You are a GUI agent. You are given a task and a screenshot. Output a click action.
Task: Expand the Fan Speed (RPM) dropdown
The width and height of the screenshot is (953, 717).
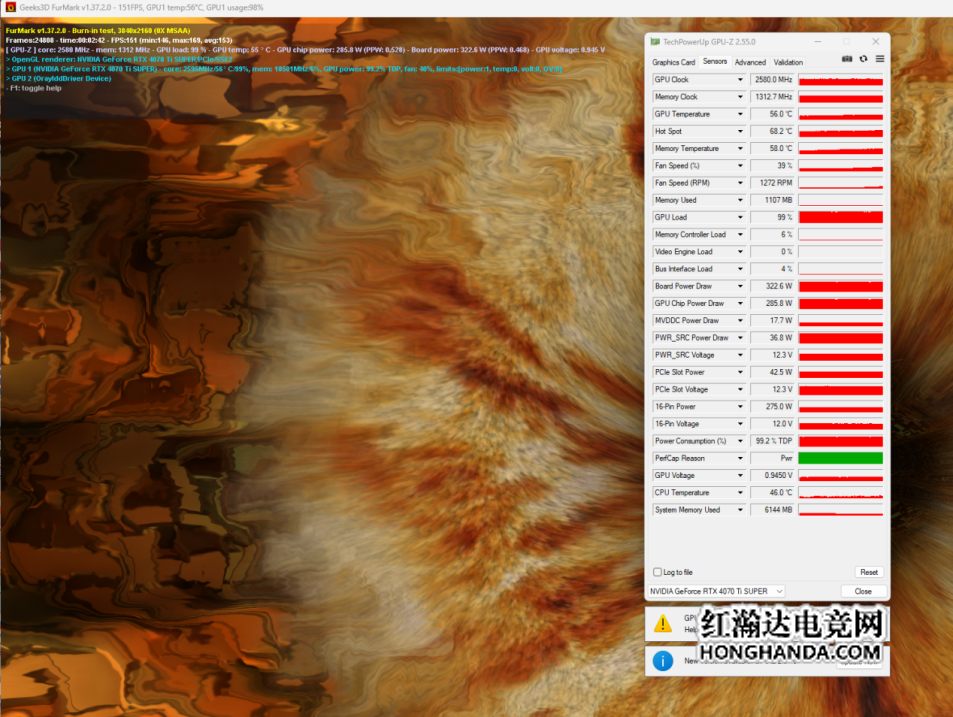[740, 183]
